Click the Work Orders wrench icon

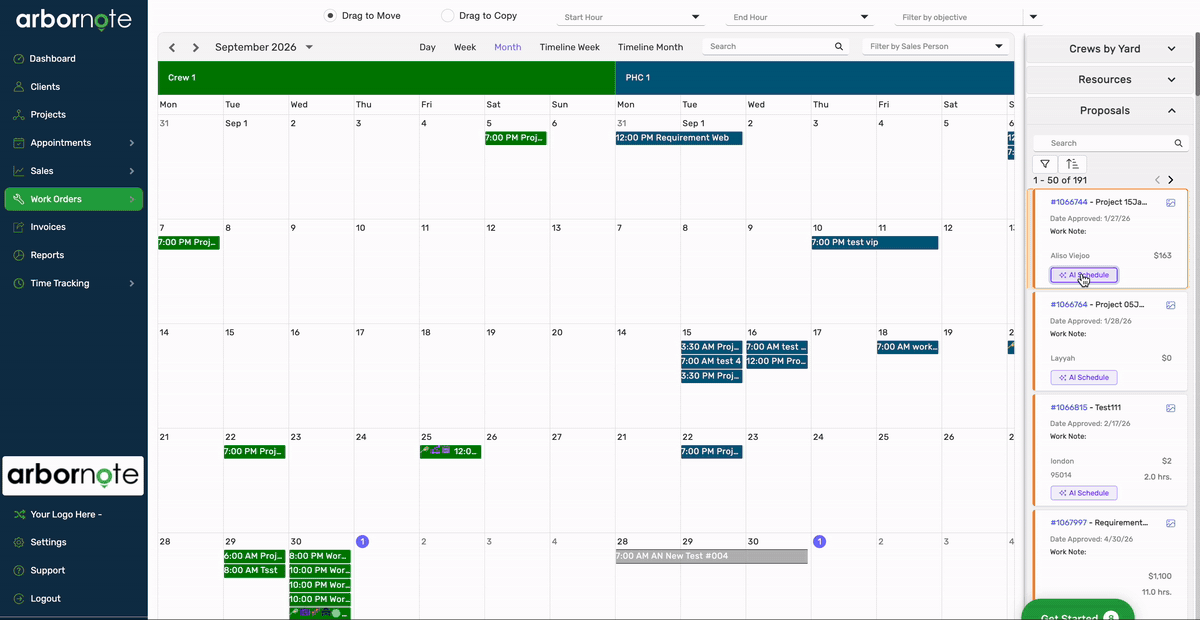tap(19, 199)
